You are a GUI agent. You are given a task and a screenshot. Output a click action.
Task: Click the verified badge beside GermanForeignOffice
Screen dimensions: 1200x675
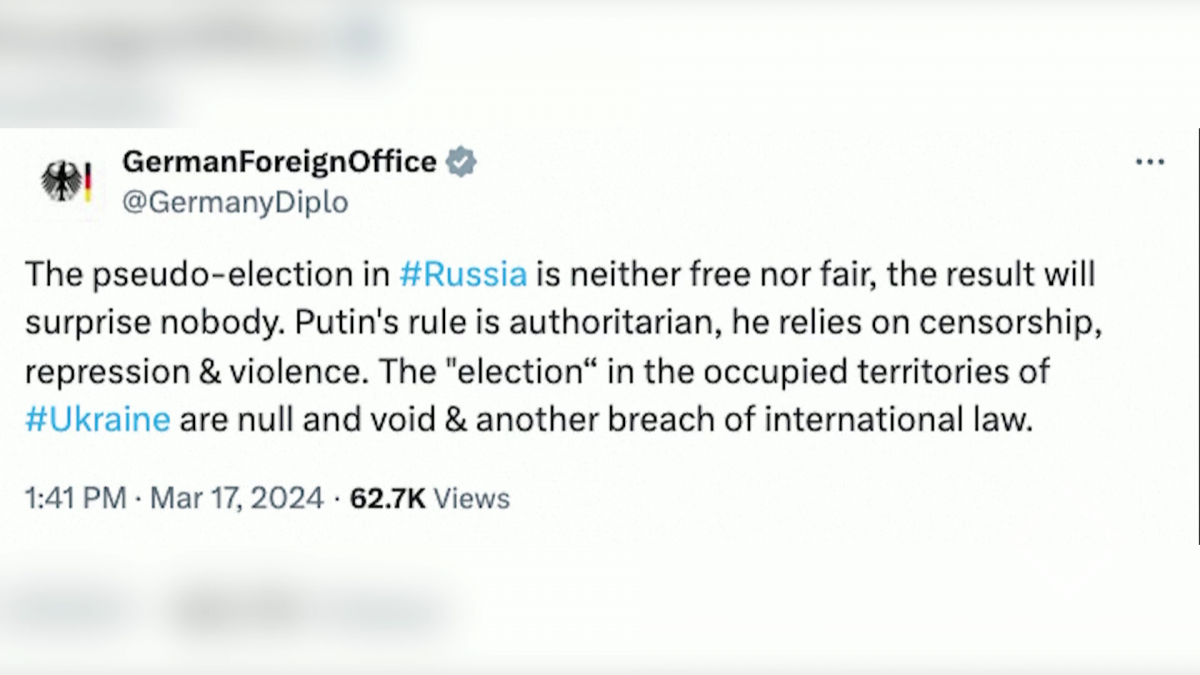461,161
